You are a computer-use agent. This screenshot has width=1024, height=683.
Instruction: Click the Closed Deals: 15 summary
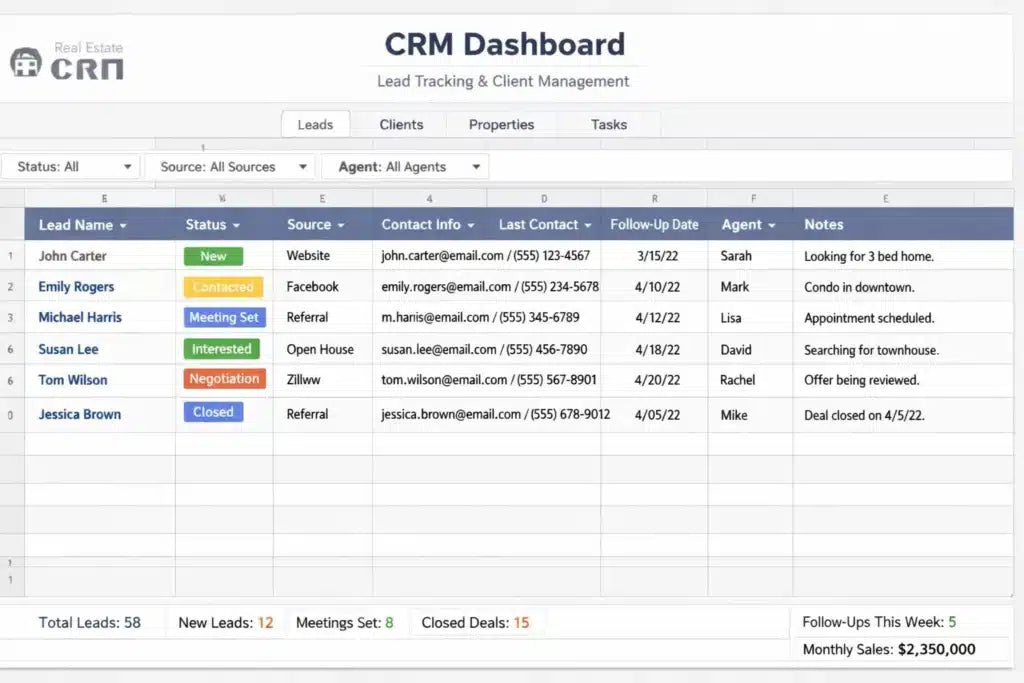475,623
